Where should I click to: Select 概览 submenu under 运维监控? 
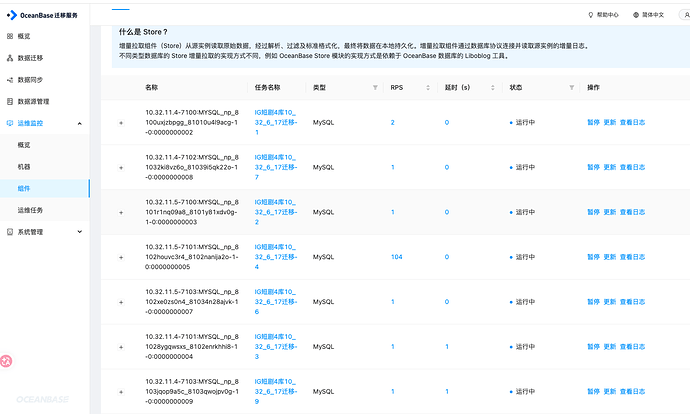pyautogui.click(x=24, y=145)
